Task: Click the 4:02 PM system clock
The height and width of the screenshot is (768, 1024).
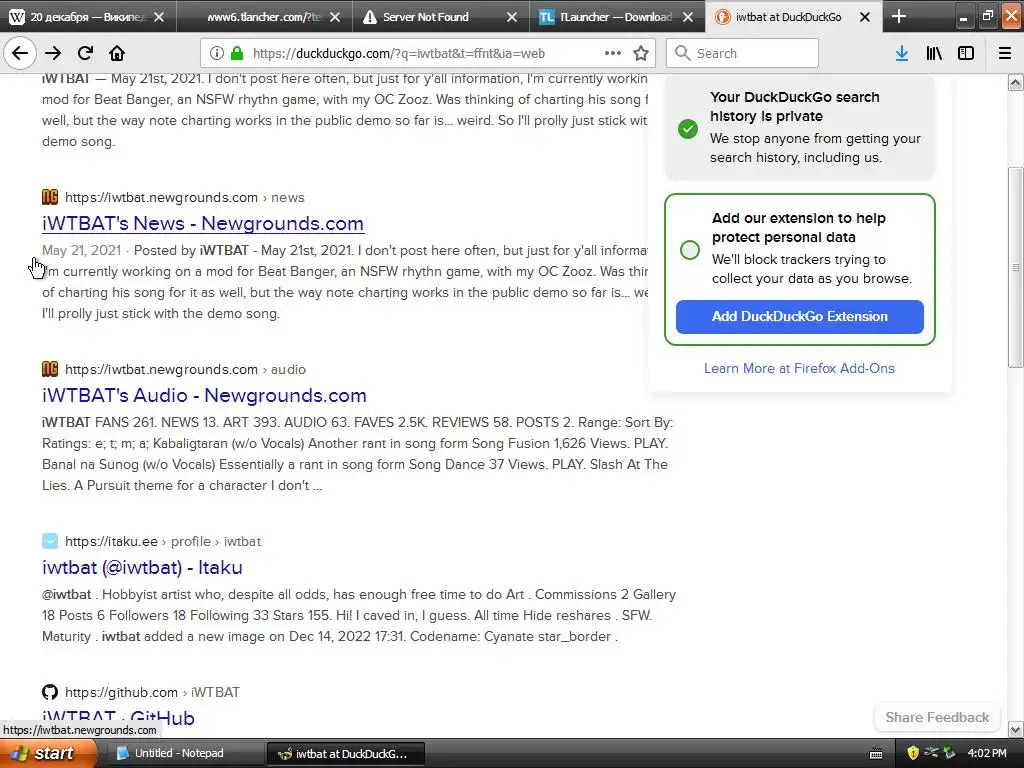Action: (987, 754)
